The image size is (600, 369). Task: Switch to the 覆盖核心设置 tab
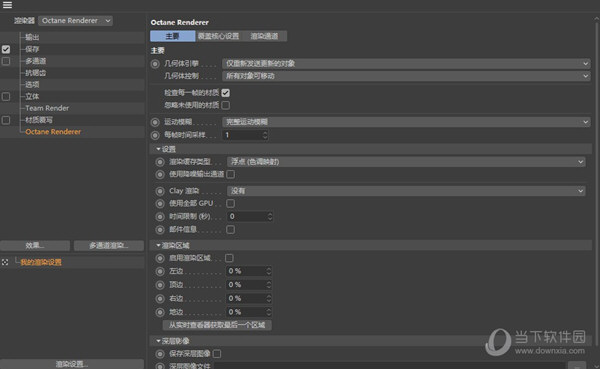(218, 36)
